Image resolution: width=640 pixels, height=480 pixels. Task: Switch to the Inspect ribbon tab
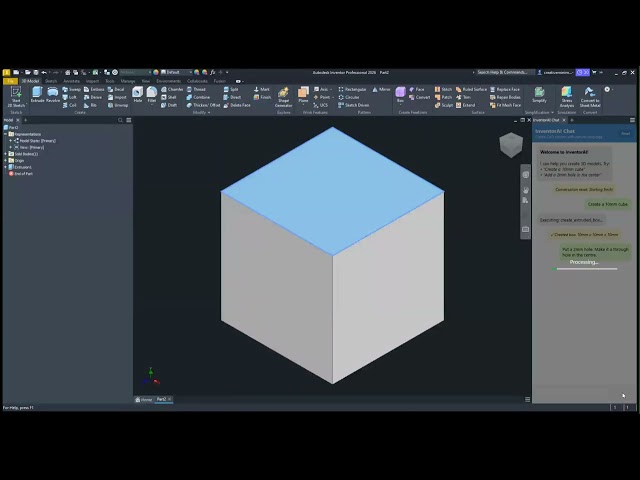(92, 81)
